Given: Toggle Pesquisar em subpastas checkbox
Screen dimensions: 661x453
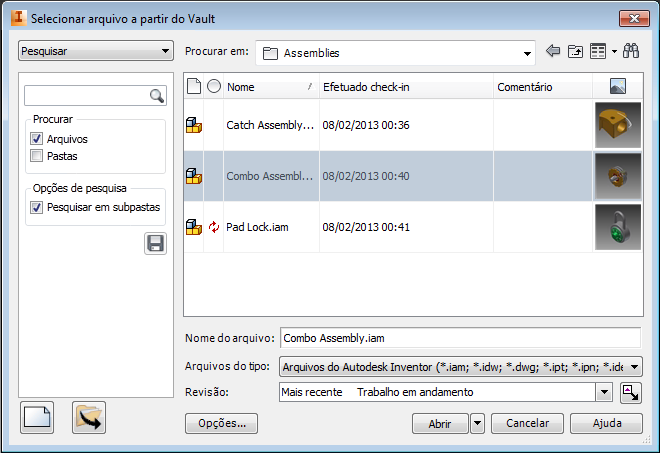Looking at the screenshot, I should pos(37,207).
